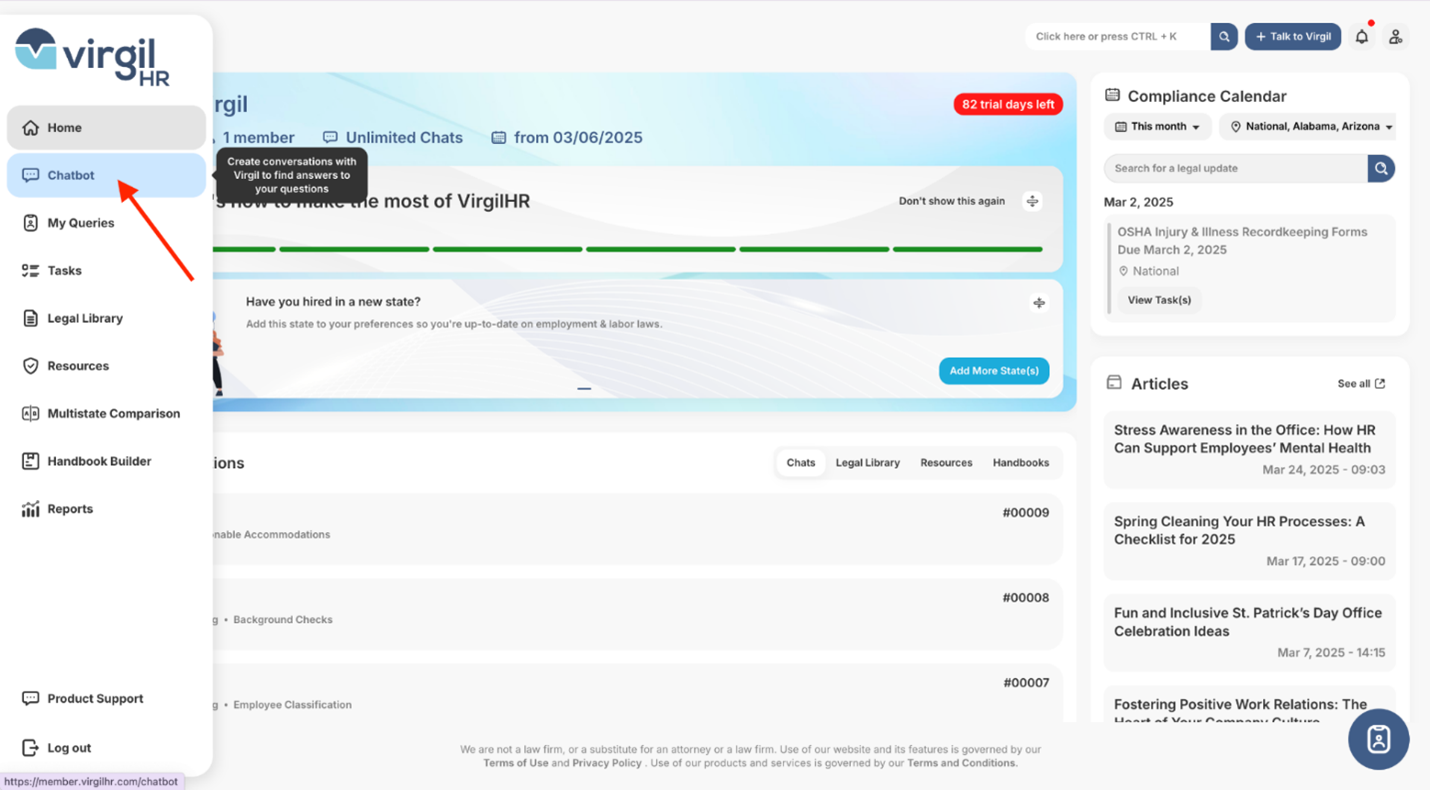Focus the Click here or press CTRL + K search field
The width and height of the screenshot is (1430, 790).
tap(1118, 37)
